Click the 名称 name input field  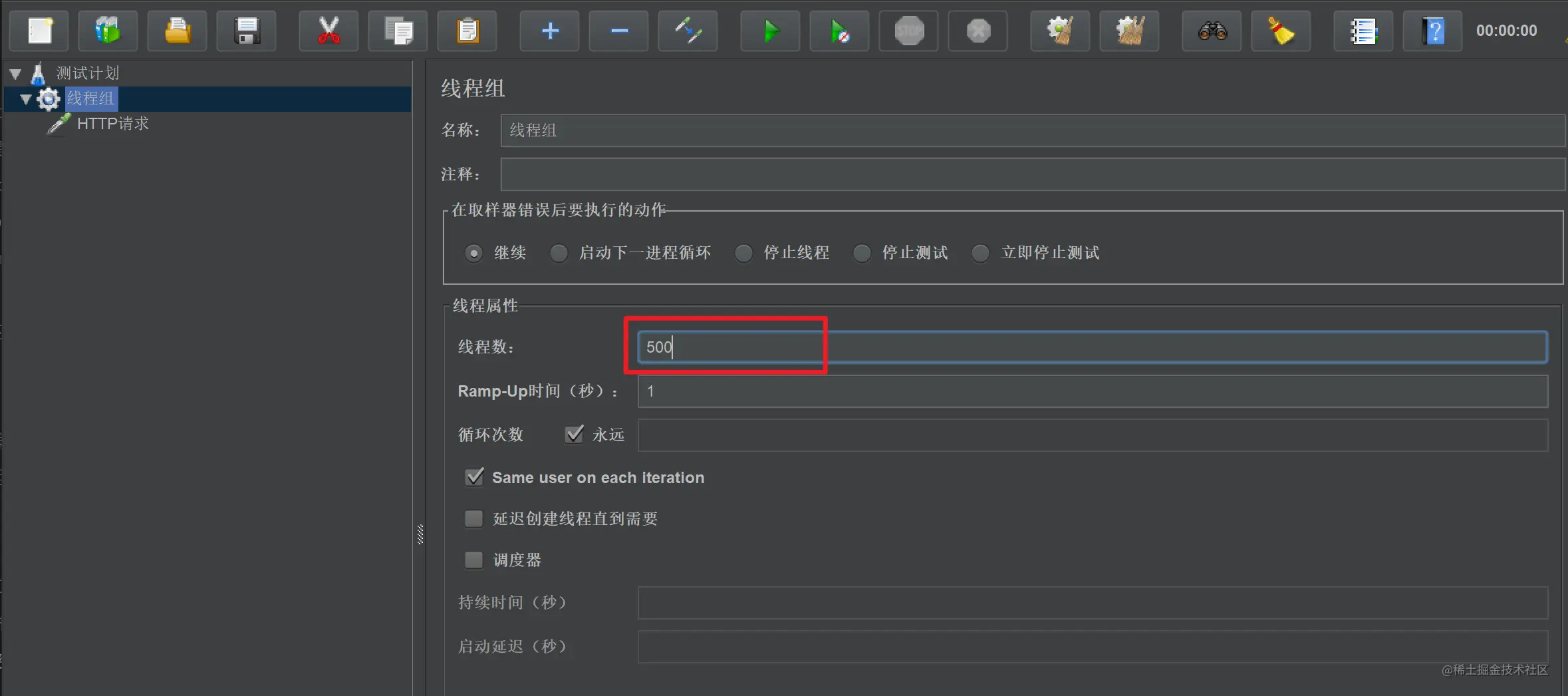[1033, 130]
